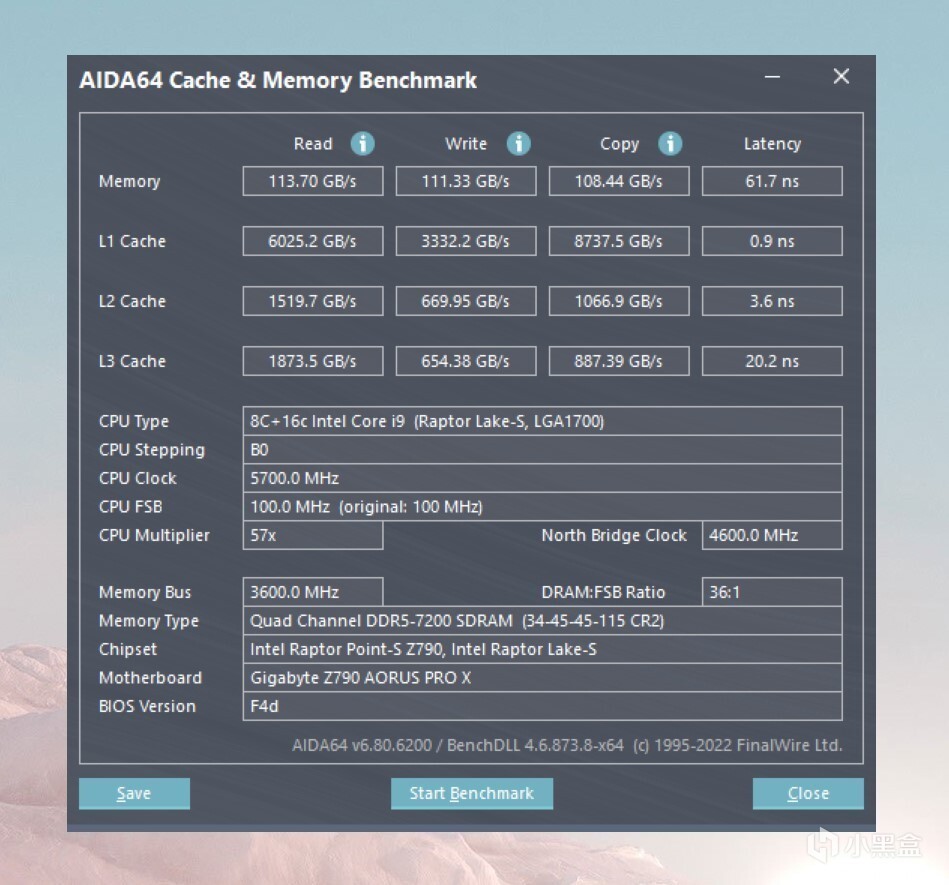
Task: Click the Latency column header
Action: pyautogui.click(x=772, y=144)
